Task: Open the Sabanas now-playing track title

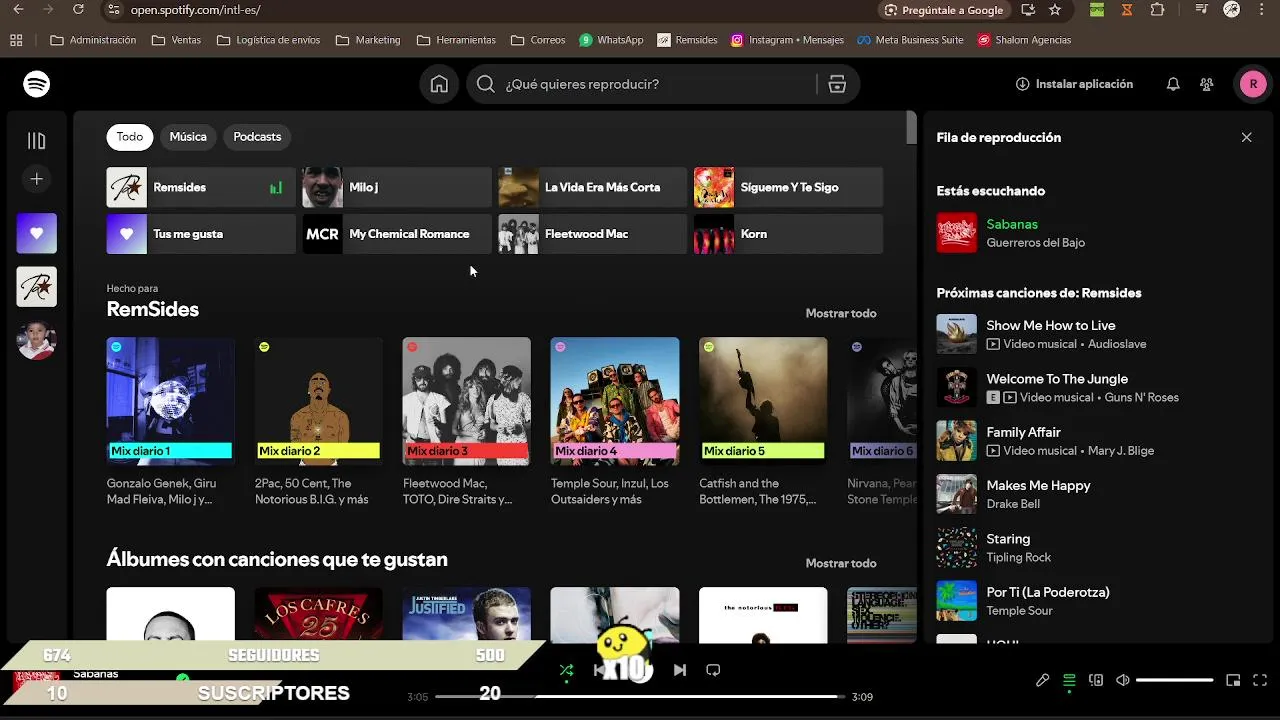Action: point(1012,224)
